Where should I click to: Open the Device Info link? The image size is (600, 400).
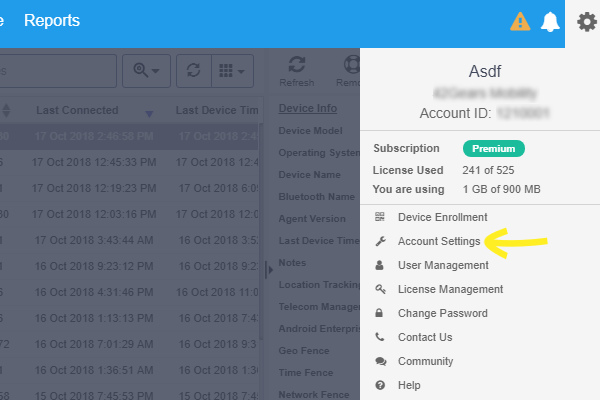coord(308,108)
